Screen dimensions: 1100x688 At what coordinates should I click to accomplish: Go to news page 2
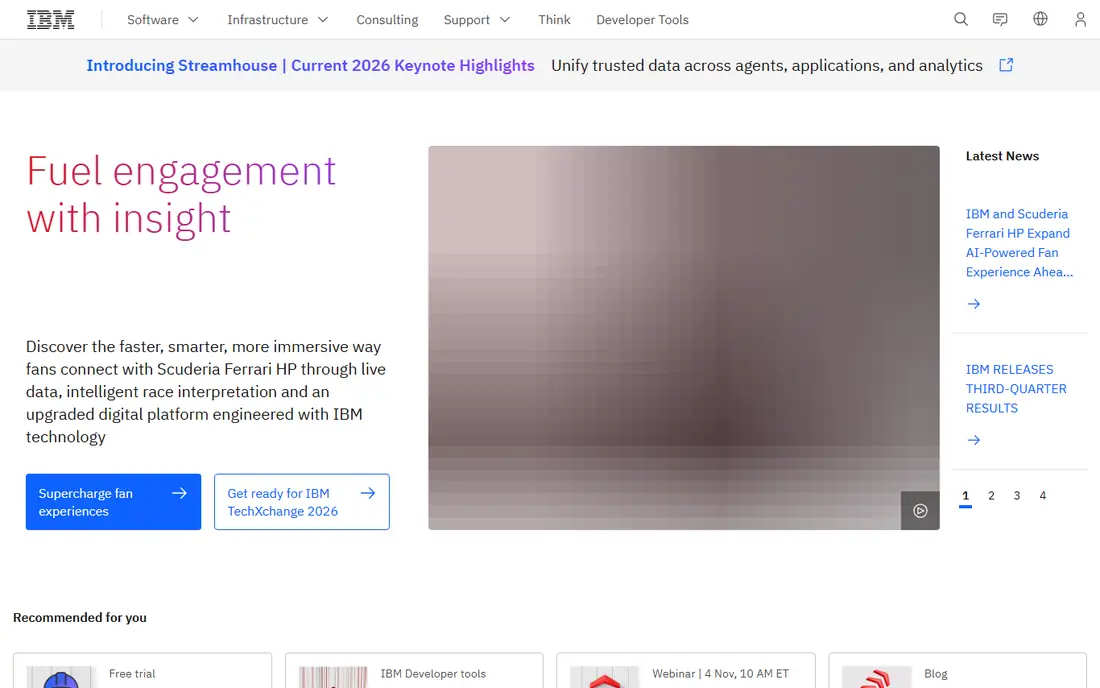[x=991, y=496]
